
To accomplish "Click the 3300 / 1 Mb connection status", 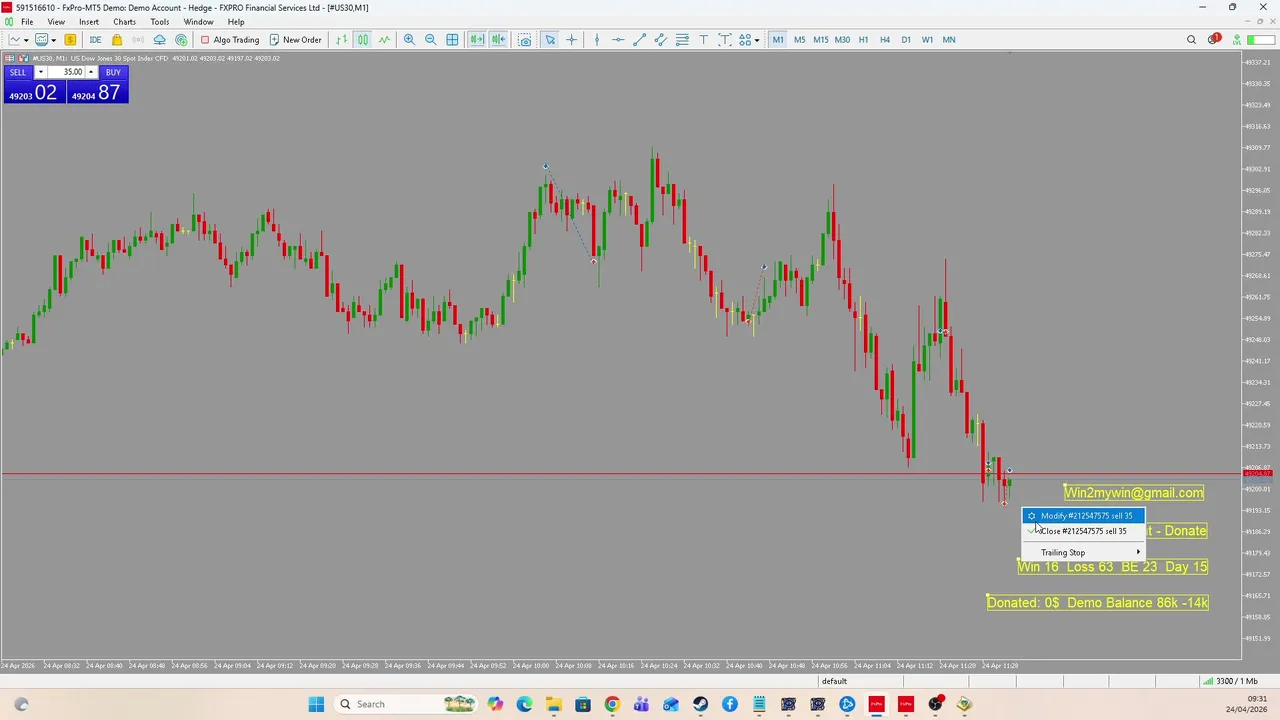I will tap(1229, 681).
